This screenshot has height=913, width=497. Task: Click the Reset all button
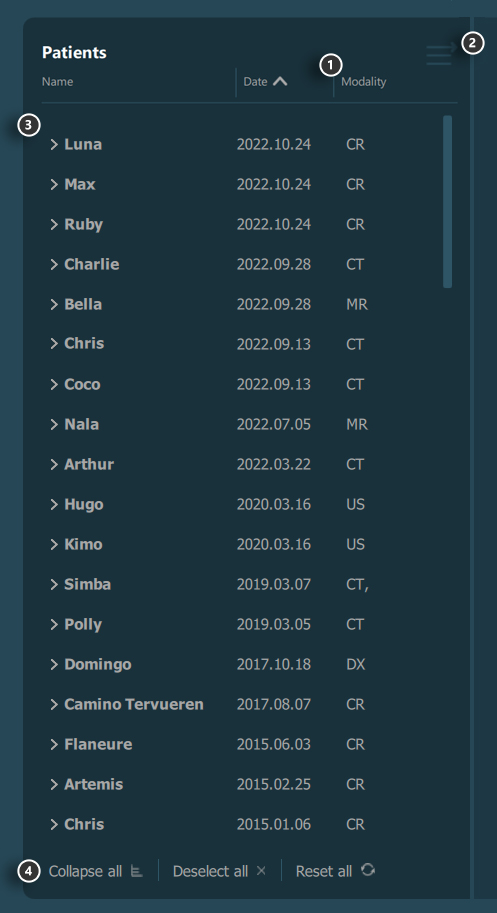tap(335, 871)
